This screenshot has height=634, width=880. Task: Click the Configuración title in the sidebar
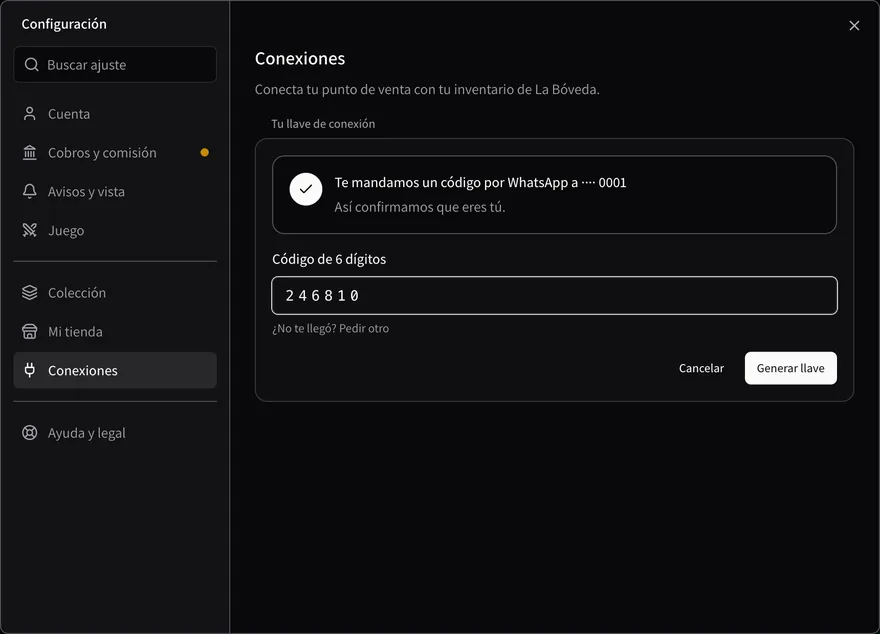[64, 24]
